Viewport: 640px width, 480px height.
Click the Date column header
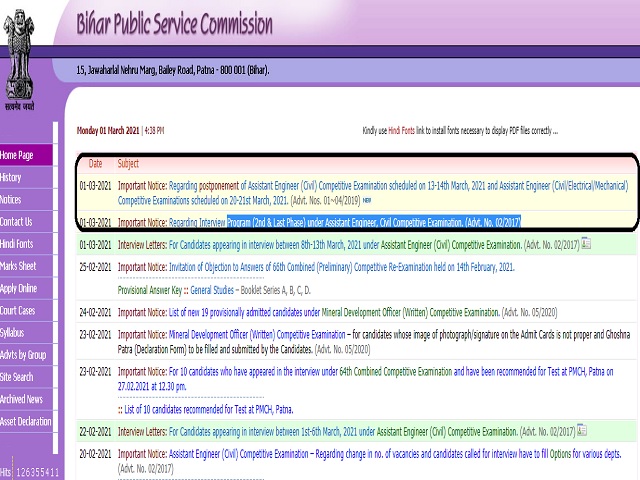pyautogui.click(x=96, y=164)
